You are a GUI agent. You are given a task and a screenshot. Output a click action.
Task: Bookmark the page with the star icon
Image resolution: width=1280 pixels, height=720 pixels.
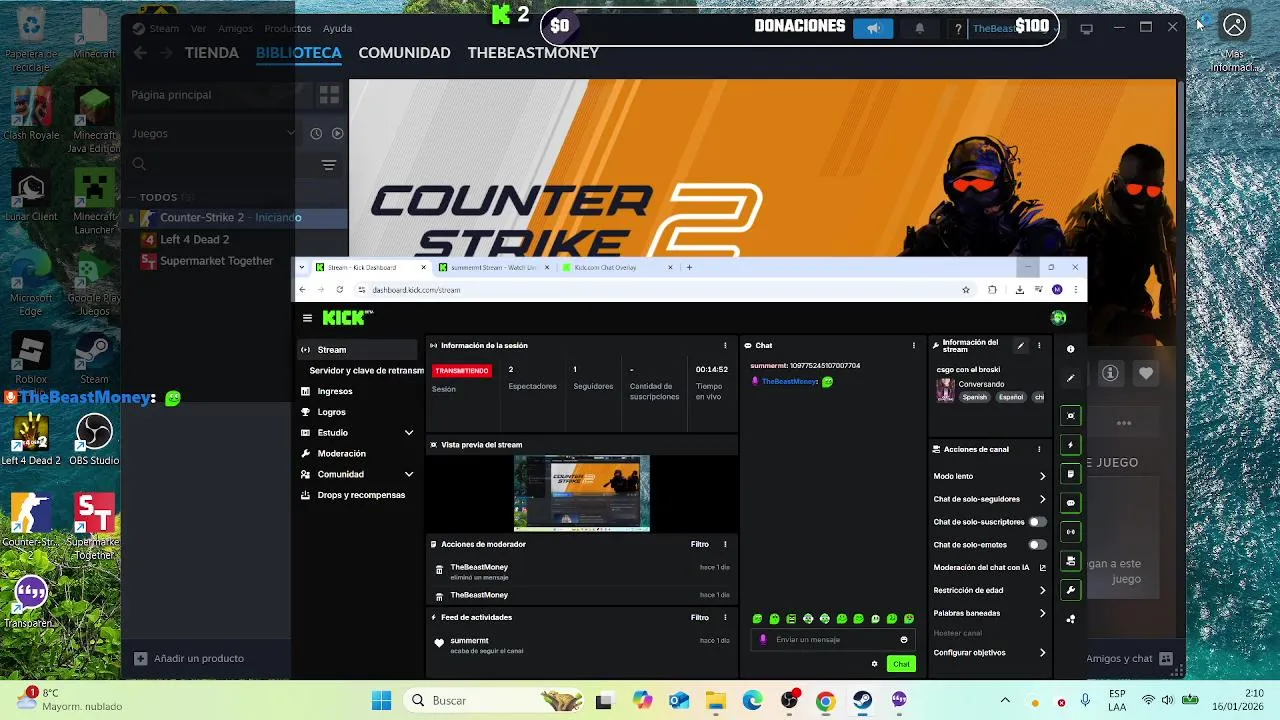point(966,290)
